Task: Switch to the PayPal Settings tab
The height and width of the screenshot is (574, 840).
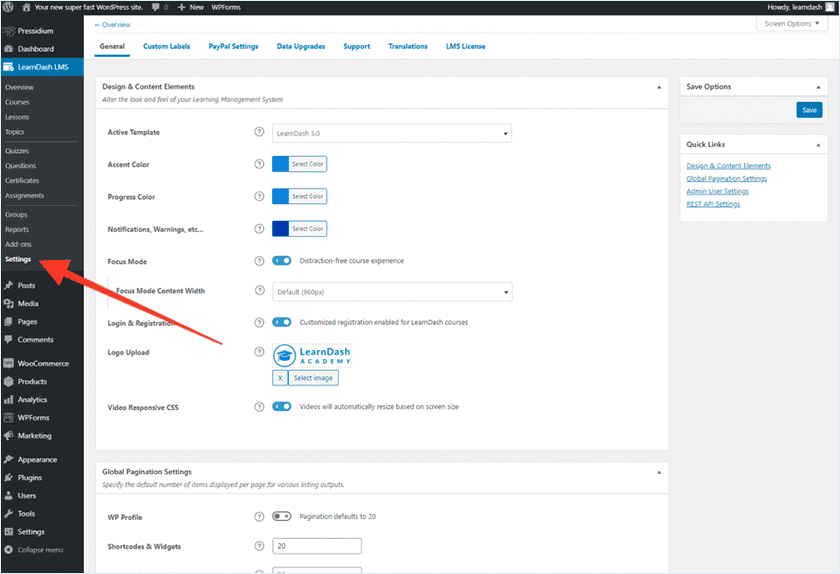Action: pos(233,46)
